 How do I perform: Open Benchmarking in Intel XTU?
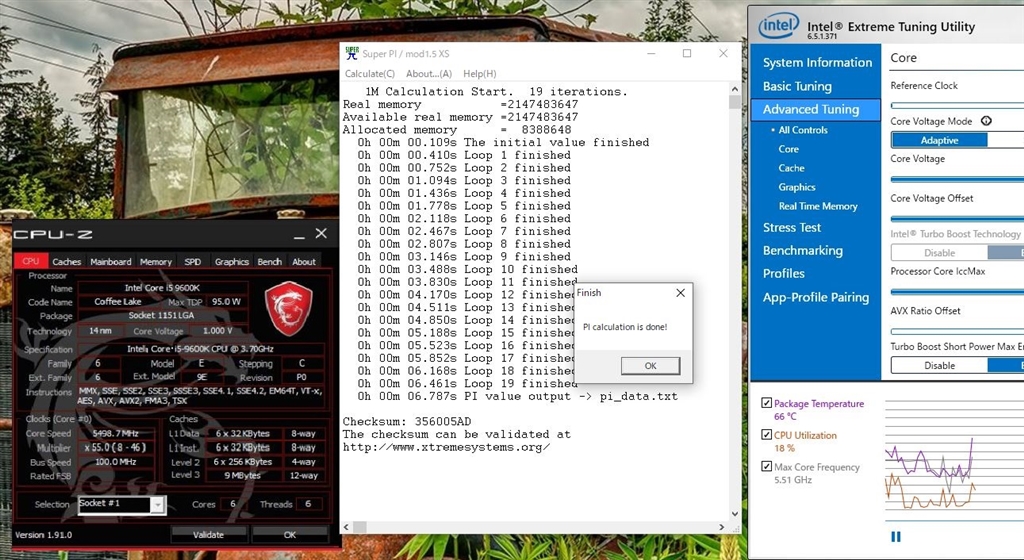click(803, 251)
